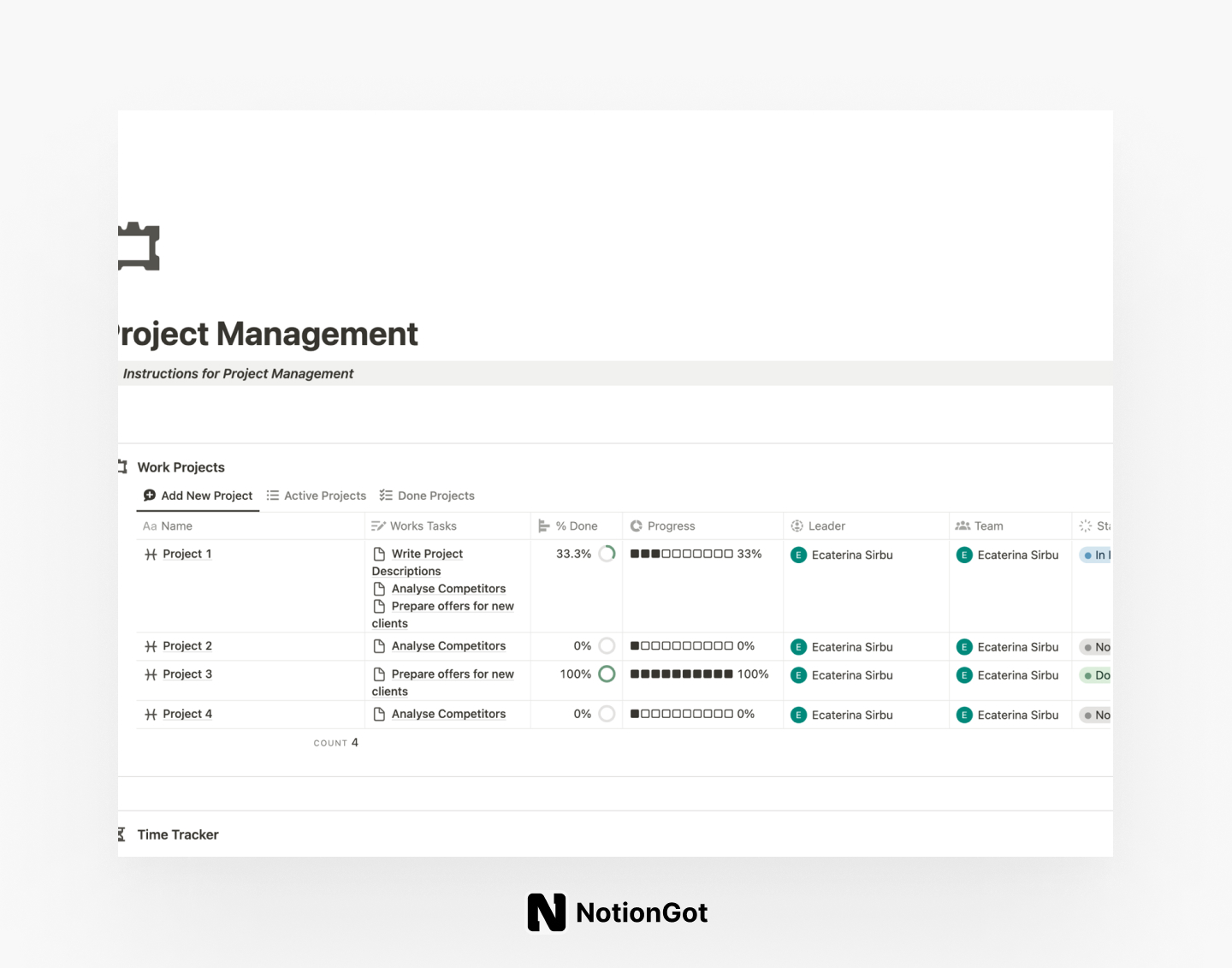Screen dimensions: 1232x968
Task: Click the refresh icon in the Progress column header
Action: [637, 526]
